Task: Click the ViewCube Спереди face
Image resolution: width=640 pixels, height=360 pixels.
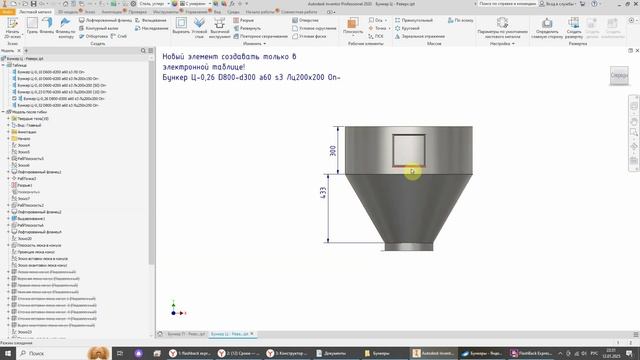Action: [619, 76]
